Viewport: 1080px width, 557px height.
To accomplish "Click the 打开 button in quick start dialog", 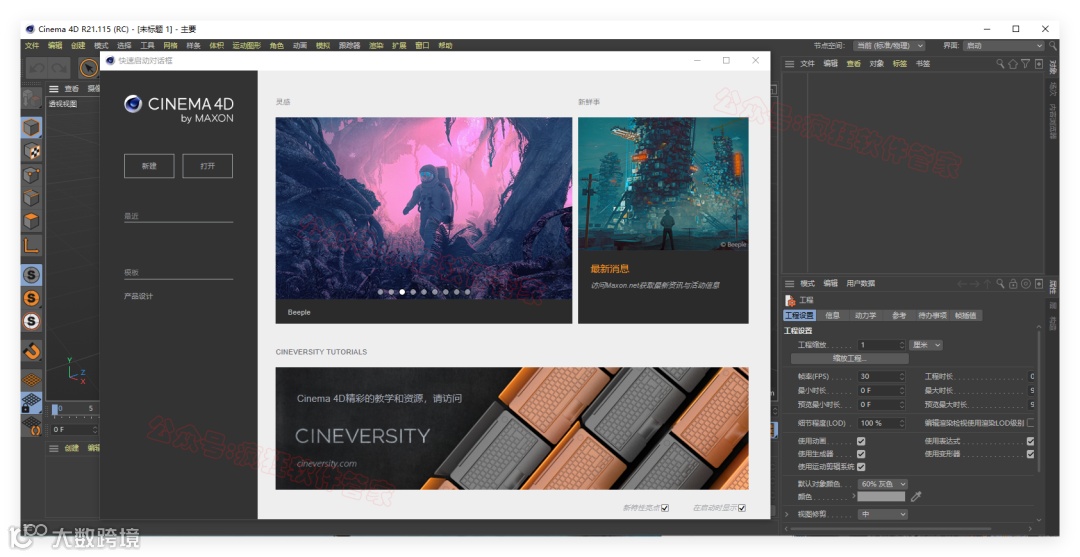I will (207, 166).
